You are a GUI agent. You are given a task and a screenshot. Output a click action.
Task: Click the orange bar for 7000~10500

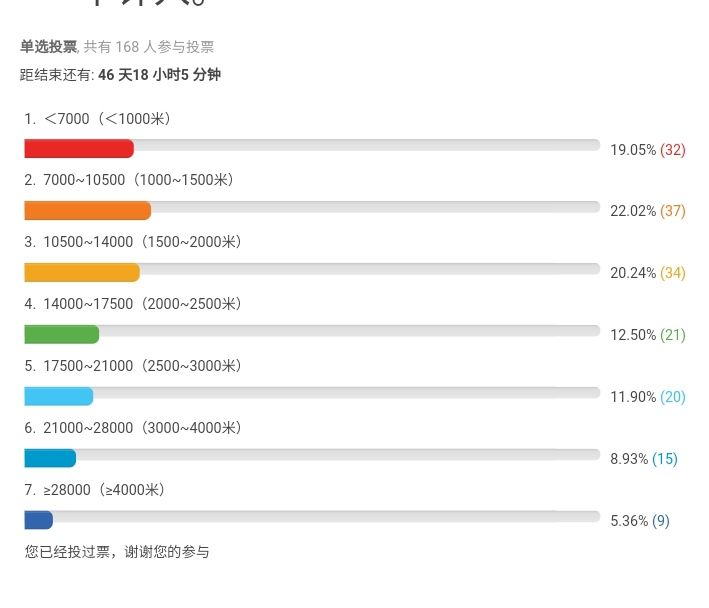[87, 211]
